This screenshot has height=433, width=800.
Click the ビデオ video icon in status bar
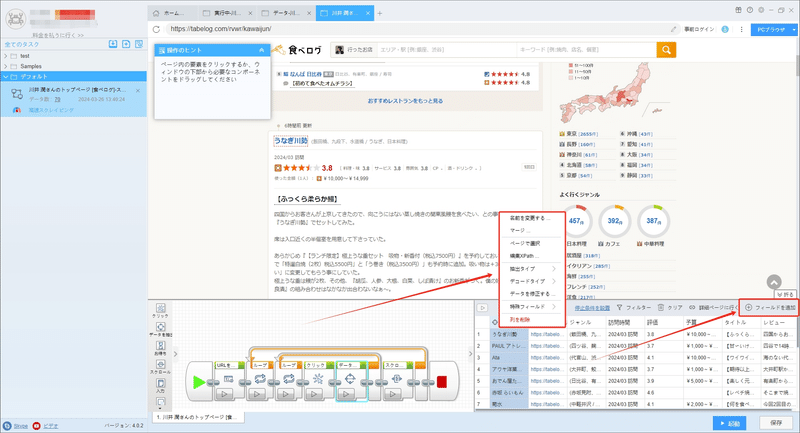click(x=36, y=425)
